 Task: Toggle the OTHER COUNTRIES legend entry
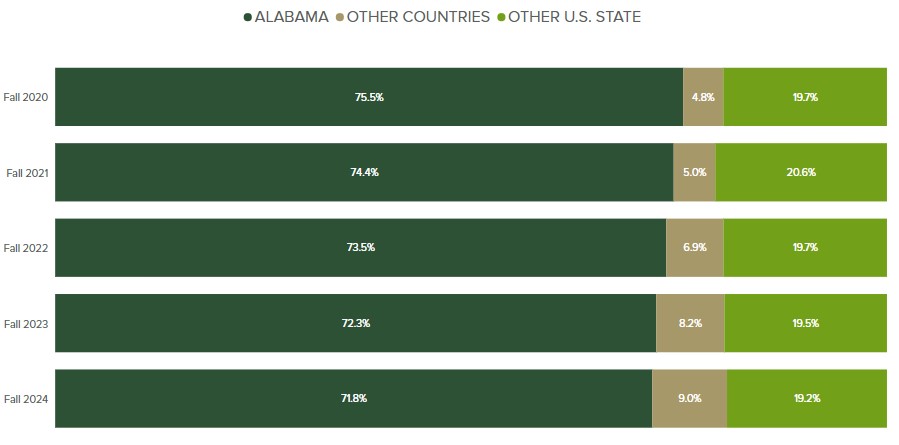click(418, 17)
